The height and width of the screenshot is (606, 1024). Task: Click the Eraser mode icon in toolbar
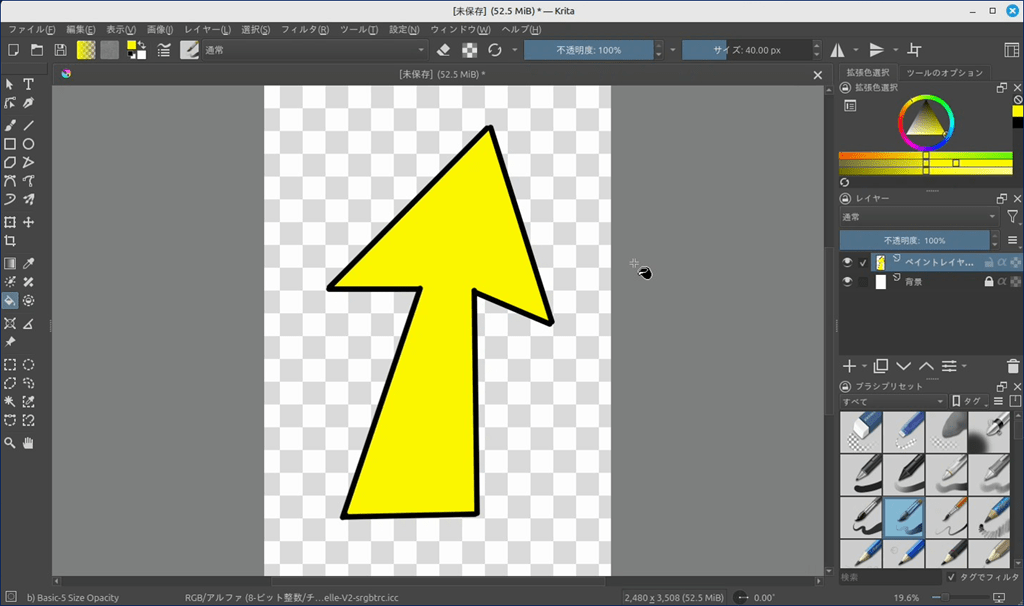(444, 50)
